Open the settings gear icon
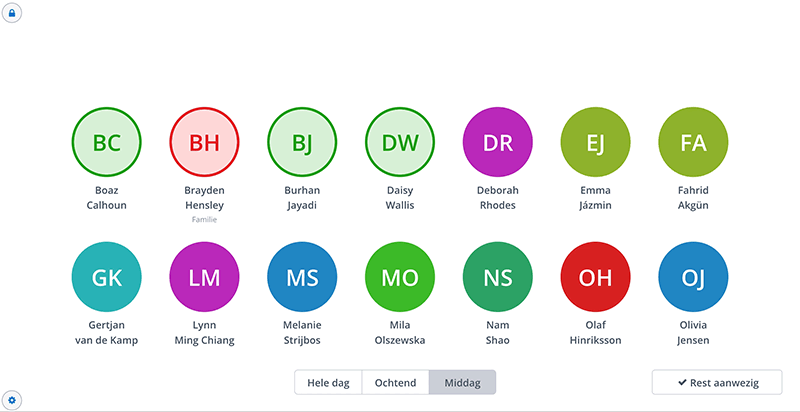800x412 pixels. tap(12, 400)
